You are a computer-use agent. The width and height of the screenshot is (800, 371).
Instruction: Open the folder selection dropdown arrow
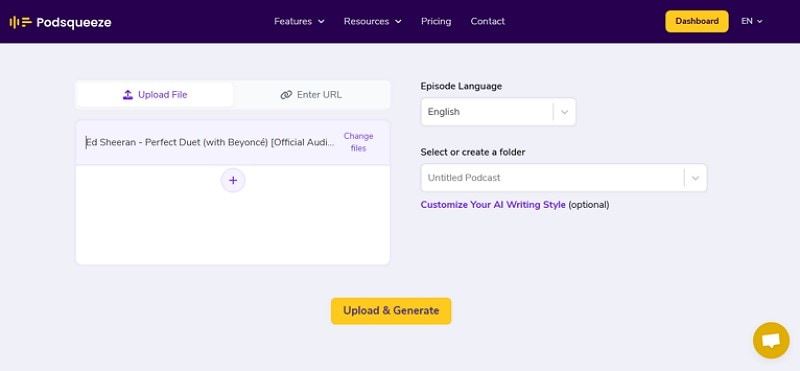tap(695, 178)
